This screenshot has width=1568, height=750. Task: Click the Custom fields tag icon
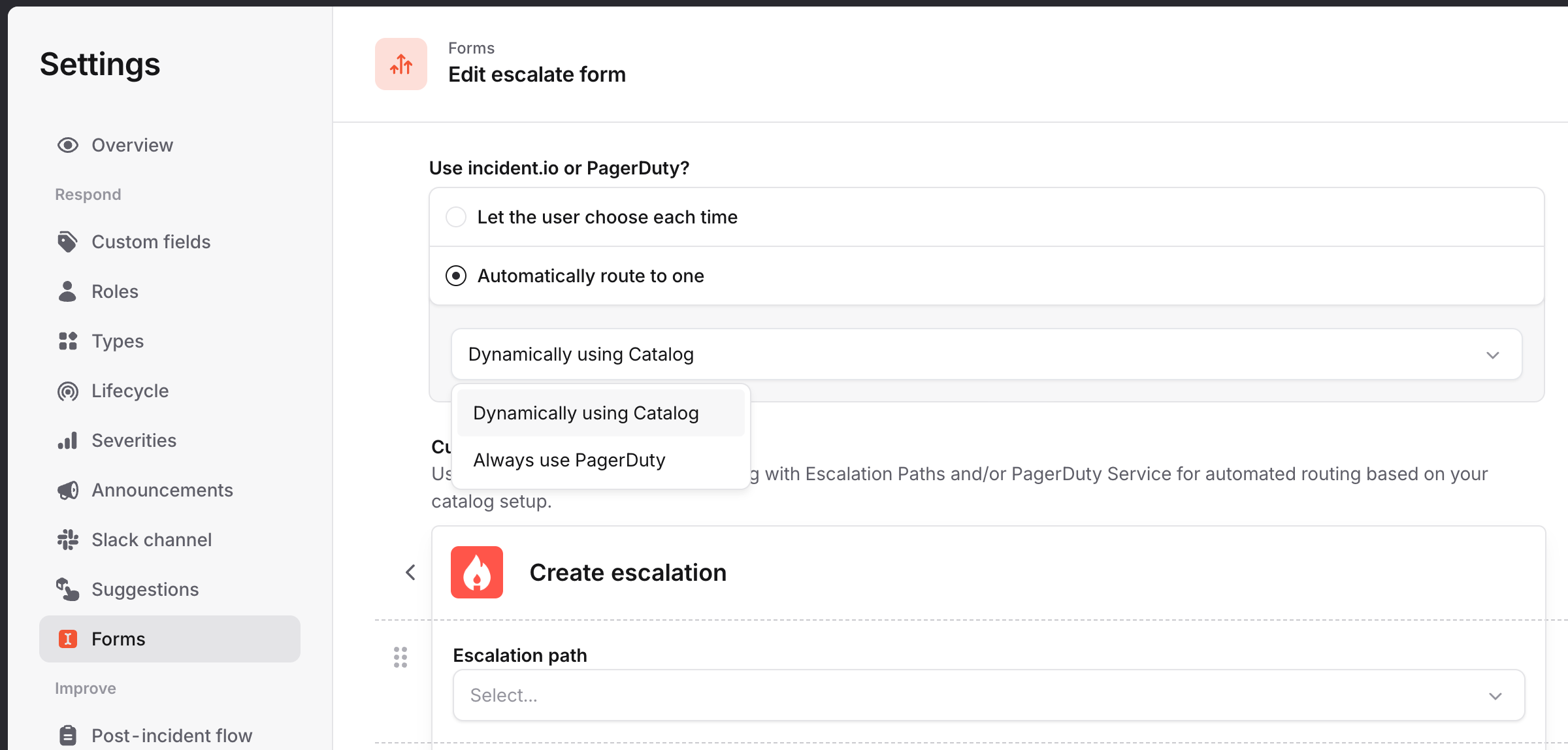(x=68, y=242)
